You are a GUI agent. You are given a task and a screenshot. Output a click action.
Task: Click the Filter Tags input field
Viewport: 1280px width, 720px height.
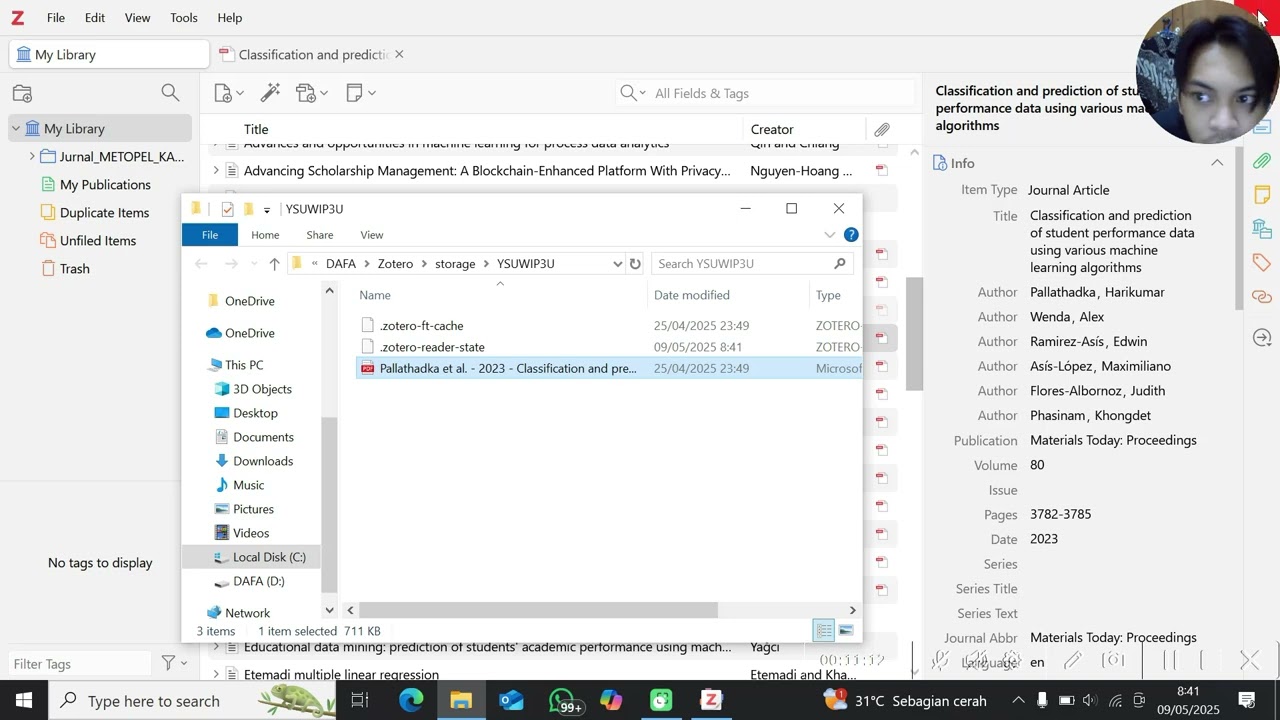(x=80, y=663)
